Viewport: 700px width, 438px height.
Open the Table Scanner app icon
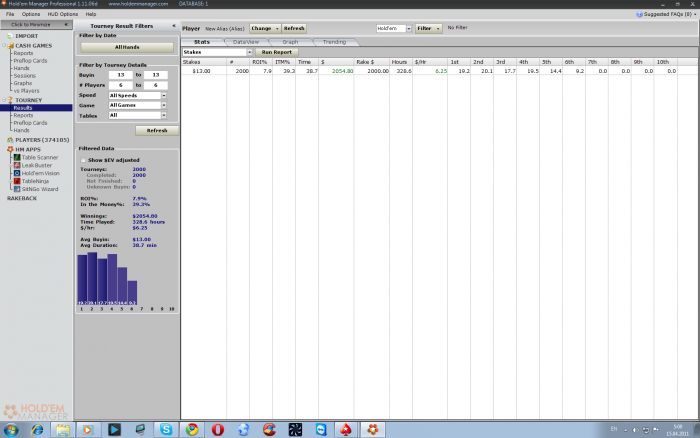click(17, 157)
